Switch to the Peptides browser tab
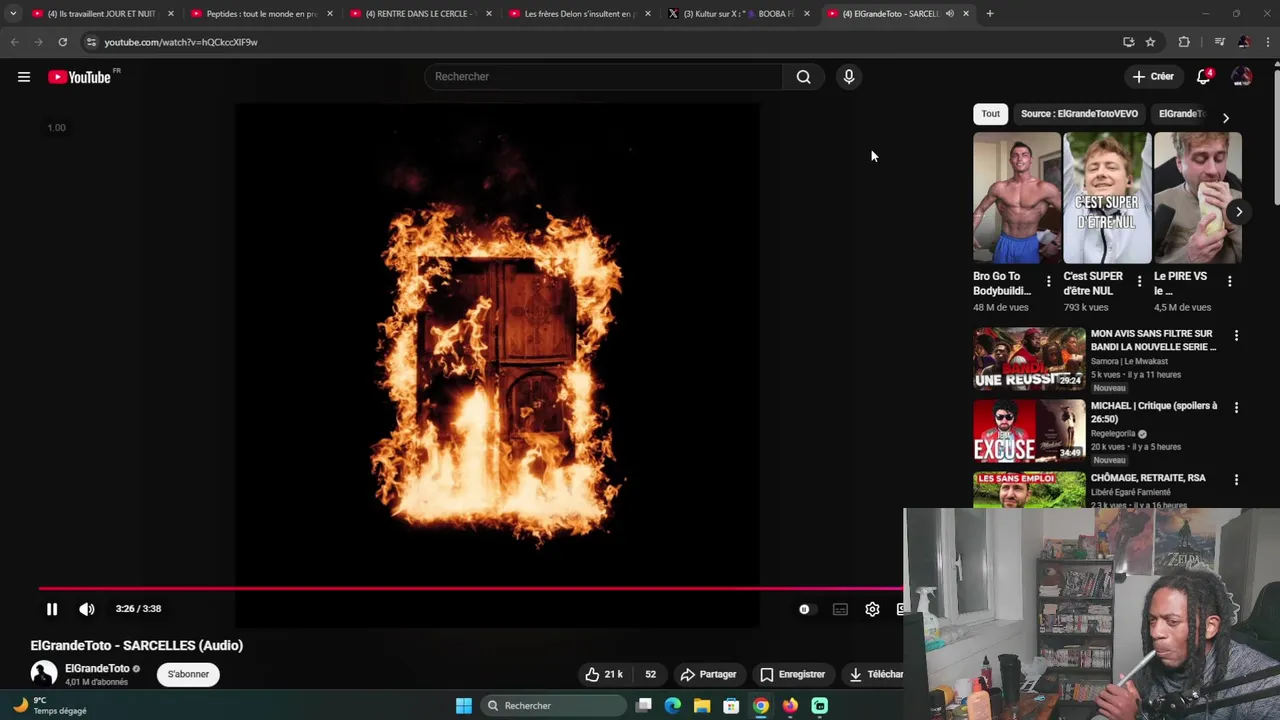Screen dimensions: 1280x720 tap(260, 14)
